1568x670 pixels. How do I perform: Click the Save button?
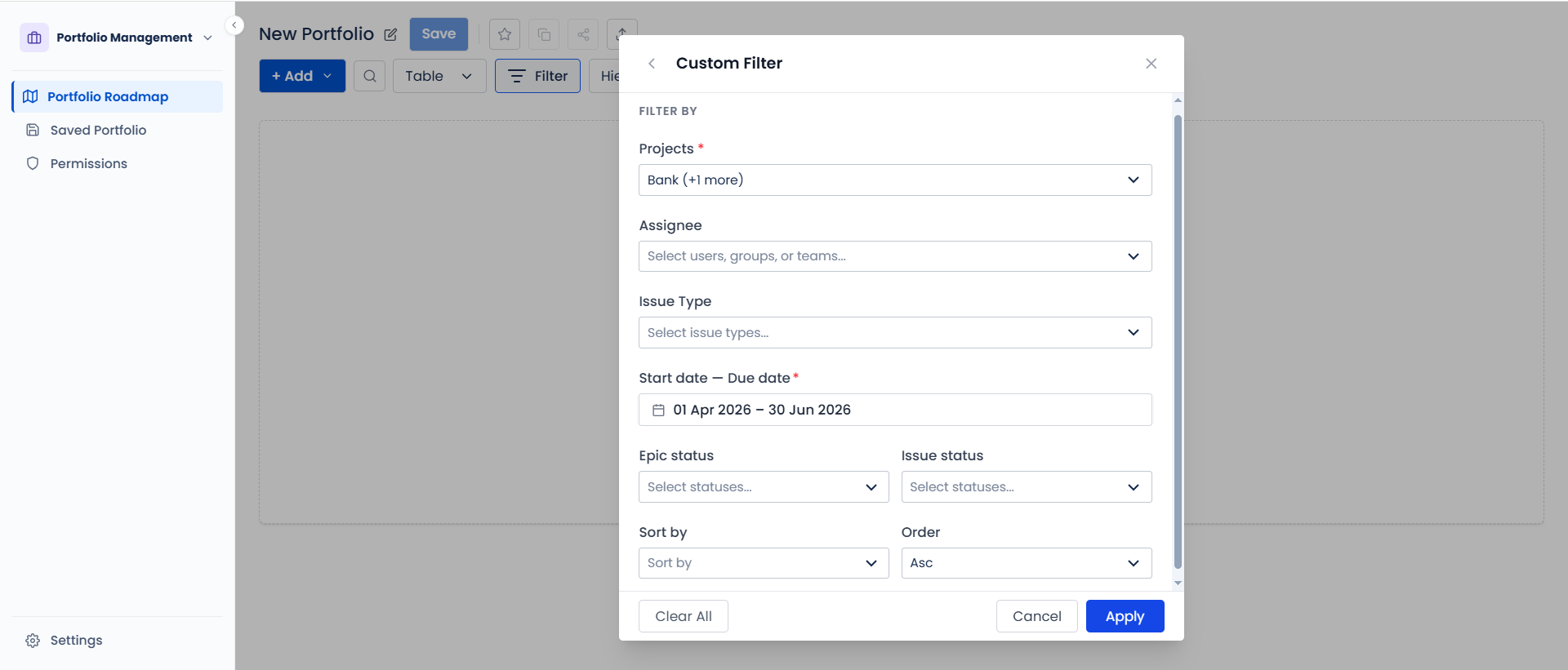click(x=439, y=33)
